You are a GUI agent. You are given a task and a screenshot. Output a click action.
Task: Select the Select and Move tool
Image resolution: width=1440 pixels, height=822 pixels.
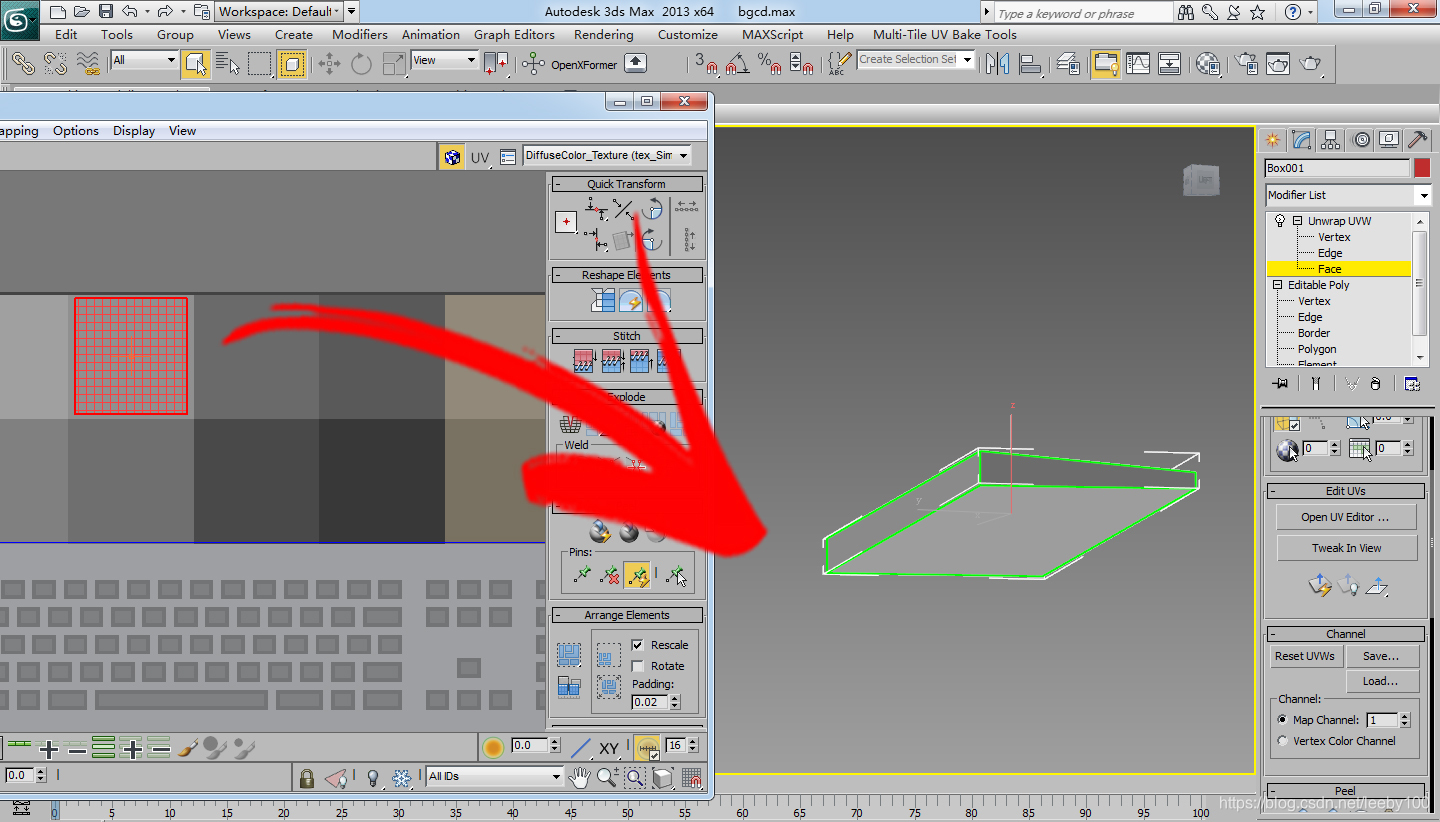[329, 64]
